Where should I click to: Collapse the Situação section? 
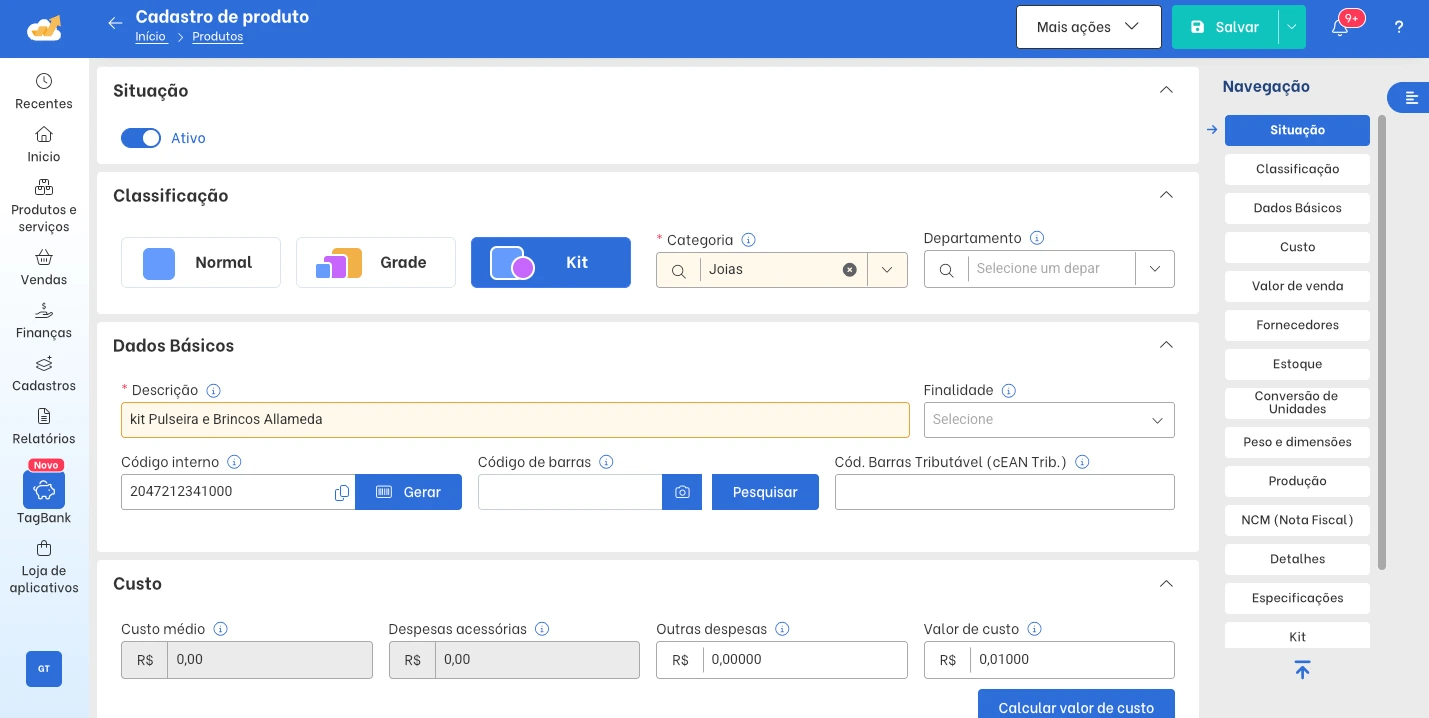1166,90
